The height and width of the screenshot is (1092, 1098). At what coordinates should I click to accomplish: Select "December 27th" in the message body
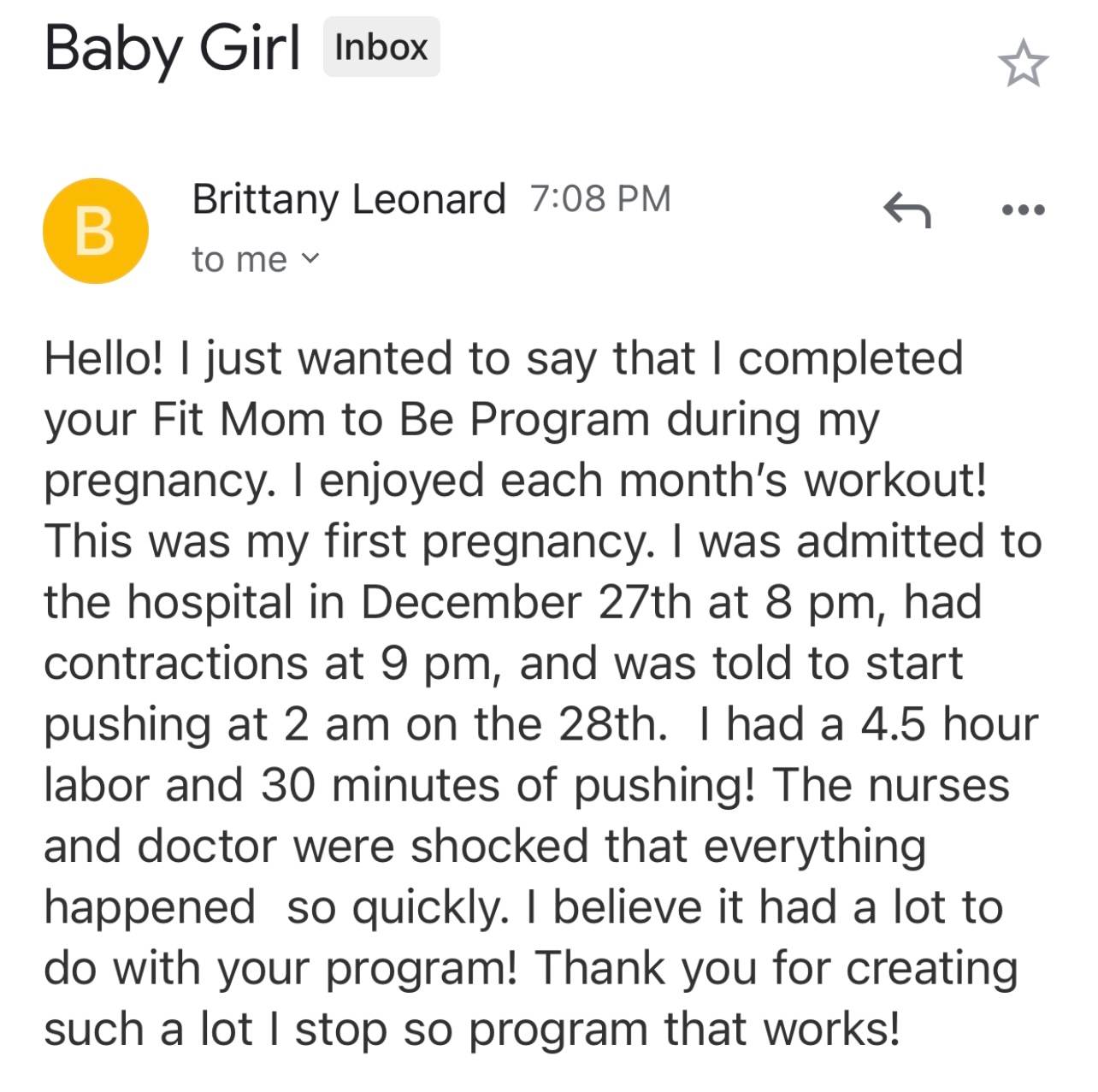pyautogui.click(x=526, y=601)
